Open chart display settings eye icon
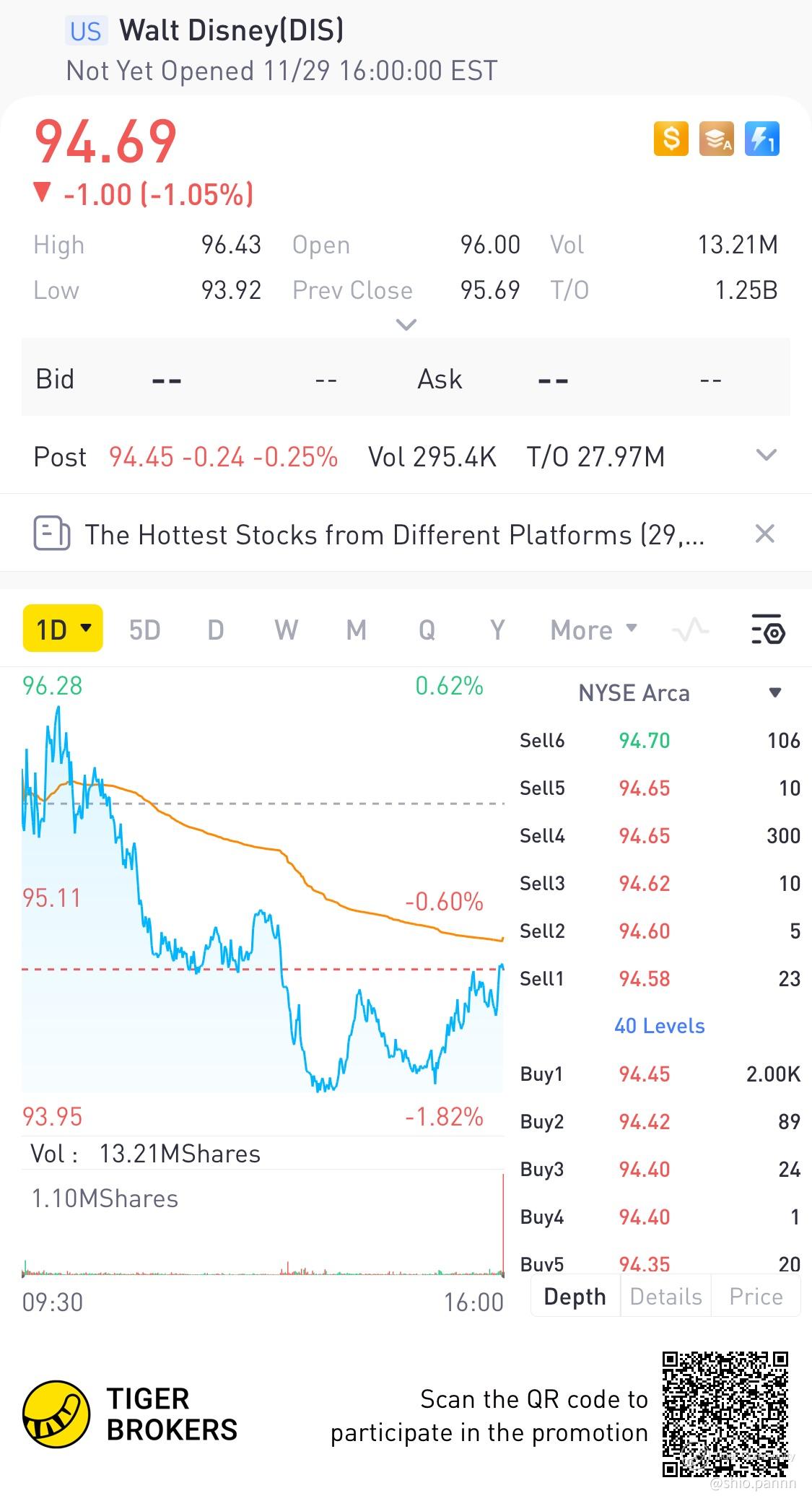 [x=767, y=630]
